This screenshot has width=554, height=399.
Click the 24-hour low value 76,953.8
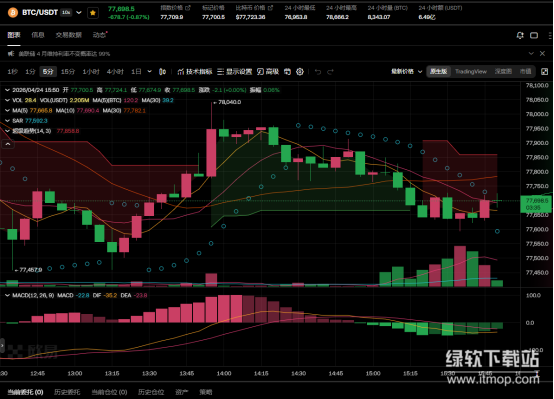coord(296,17)
